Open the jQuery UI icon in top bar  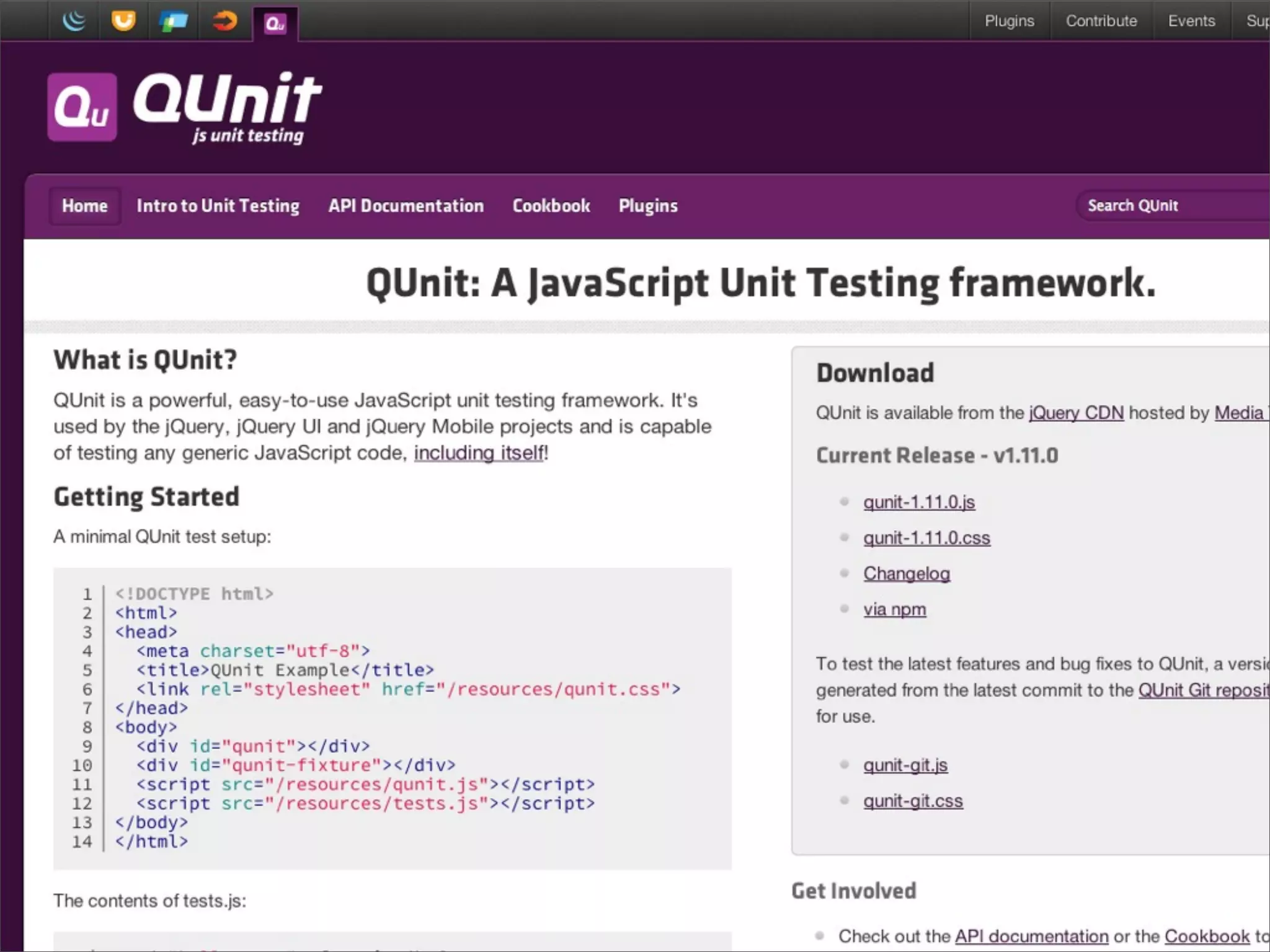123,21
